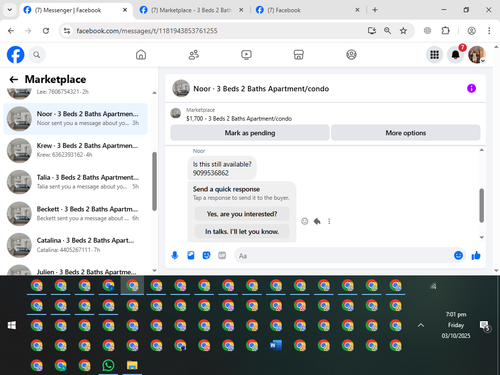Click the $1,700 listing link in chat header
The image size is (500, 375).
(x=239, y=119)
